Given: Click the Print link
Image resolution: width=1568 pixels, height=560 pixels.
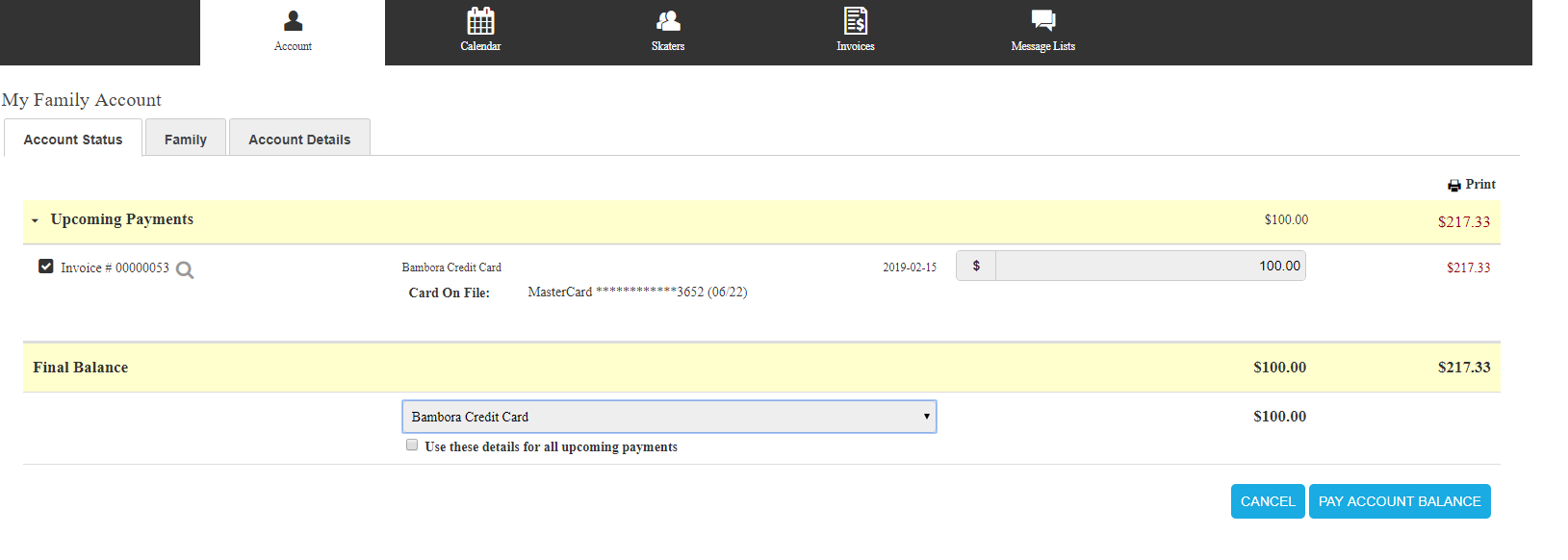Looking at the screenshot, I should [x=1480, y=184].
